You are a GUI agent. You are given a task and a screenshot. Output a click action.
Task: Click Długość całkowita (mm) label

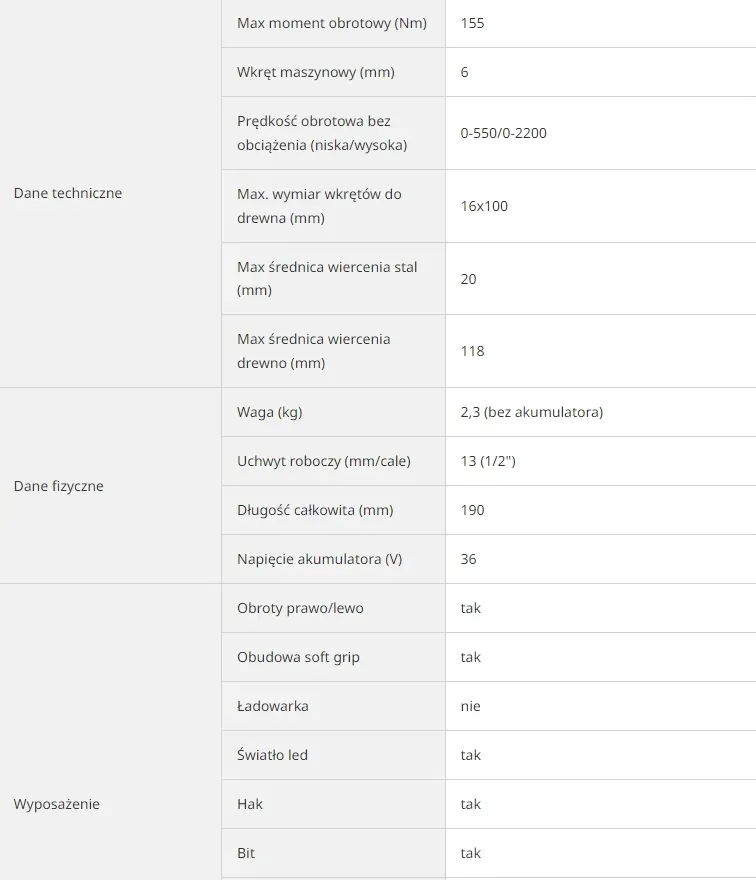coord(315,510)
